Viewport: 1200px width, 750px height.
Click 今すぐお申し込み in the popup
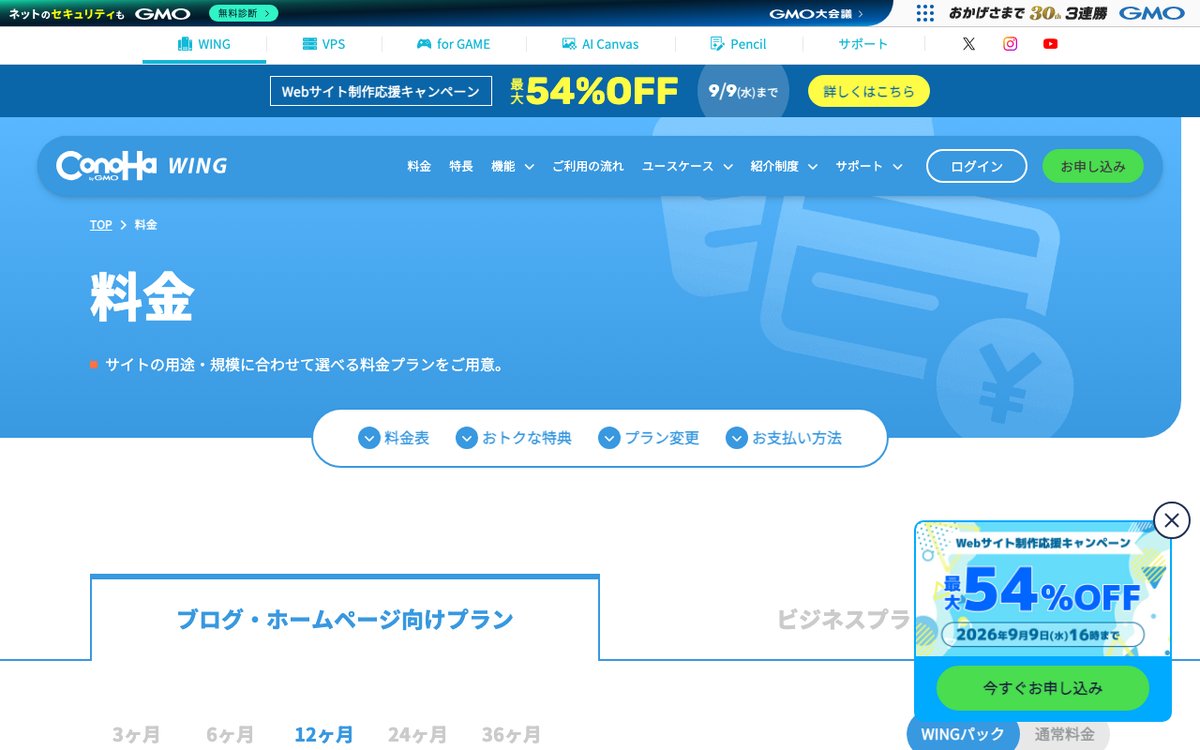[1043, 688]
